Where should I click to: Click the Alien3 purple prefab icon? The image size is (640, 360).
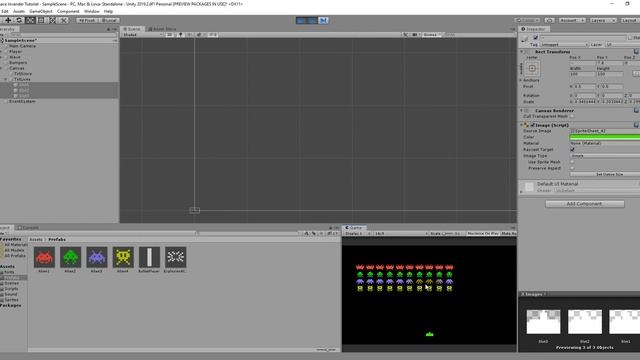(x=97, y=257)
